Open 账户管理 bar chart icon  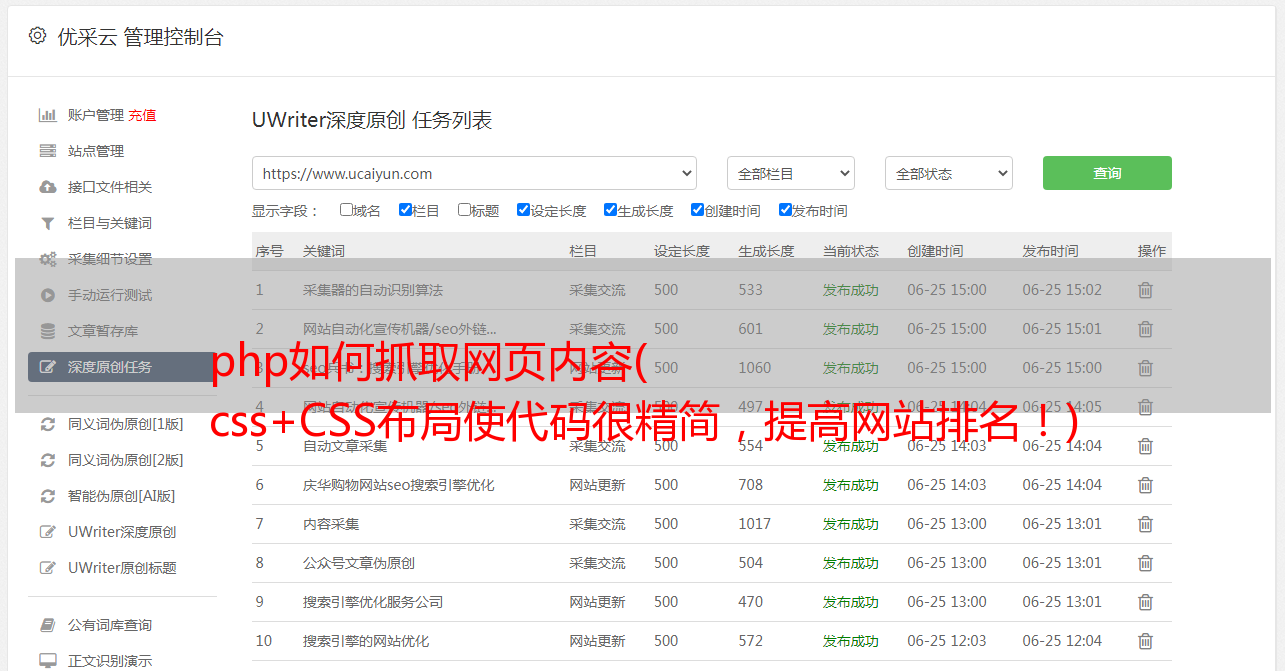click(x=47, y=115)
